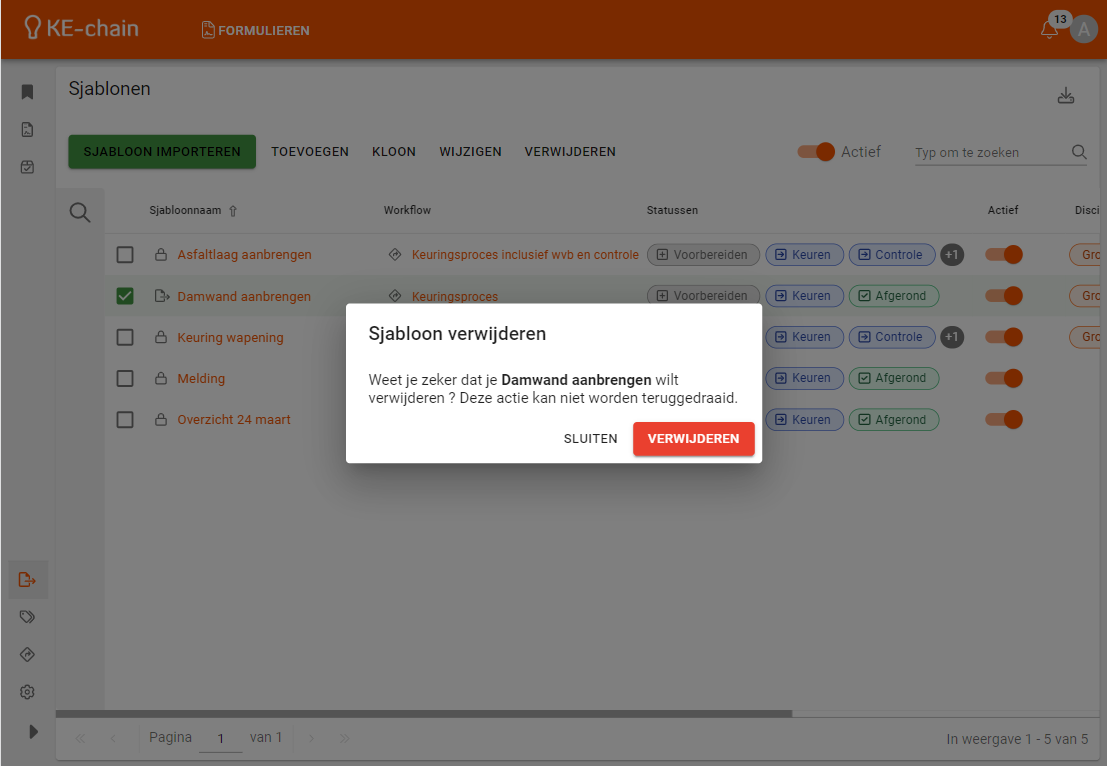
Task: Expand the +1 statuses badge for Asfaltlaag
Action: point(952,255)
